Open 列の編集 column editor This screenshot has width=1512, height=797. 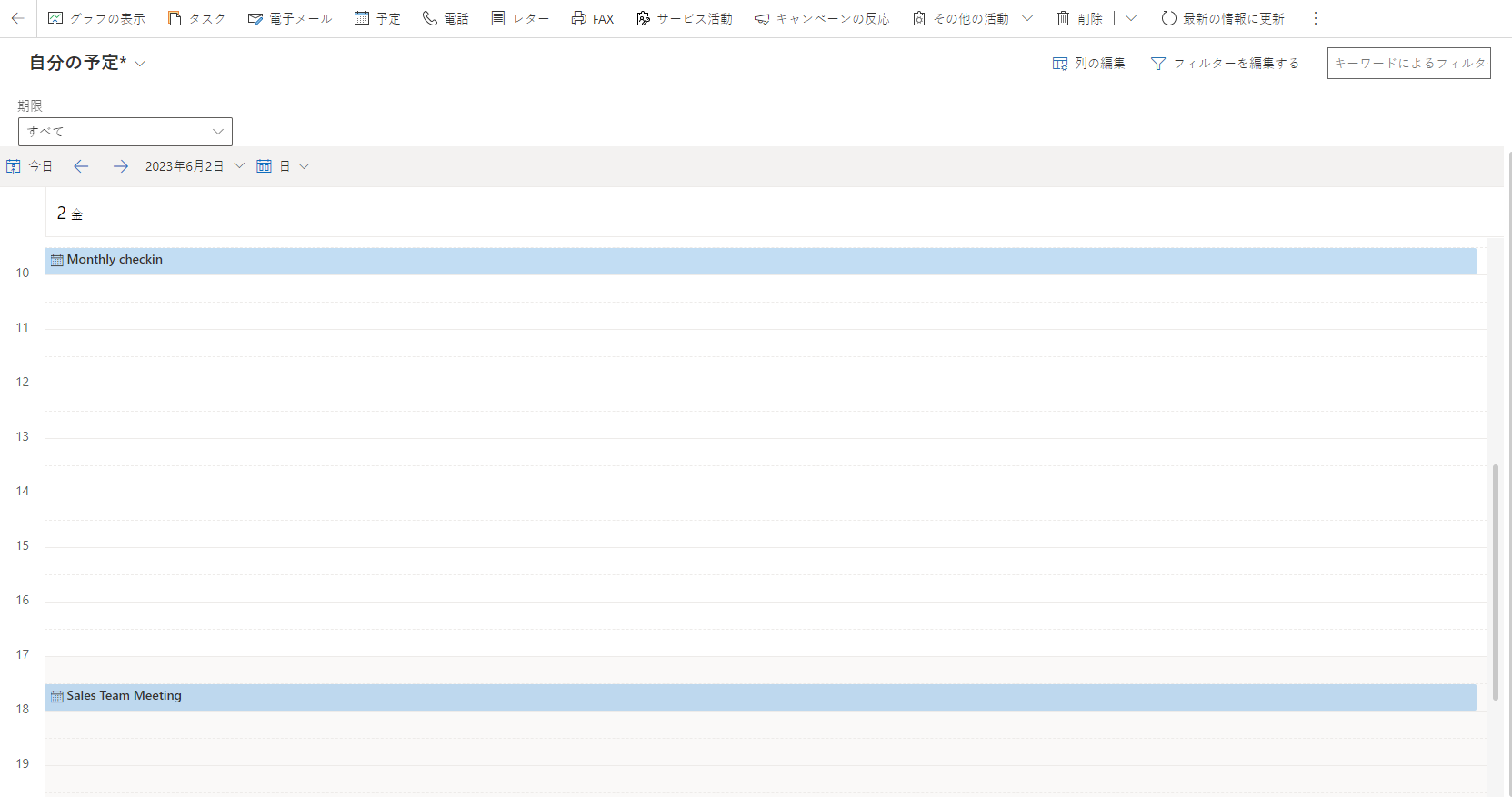[1088, 64]
